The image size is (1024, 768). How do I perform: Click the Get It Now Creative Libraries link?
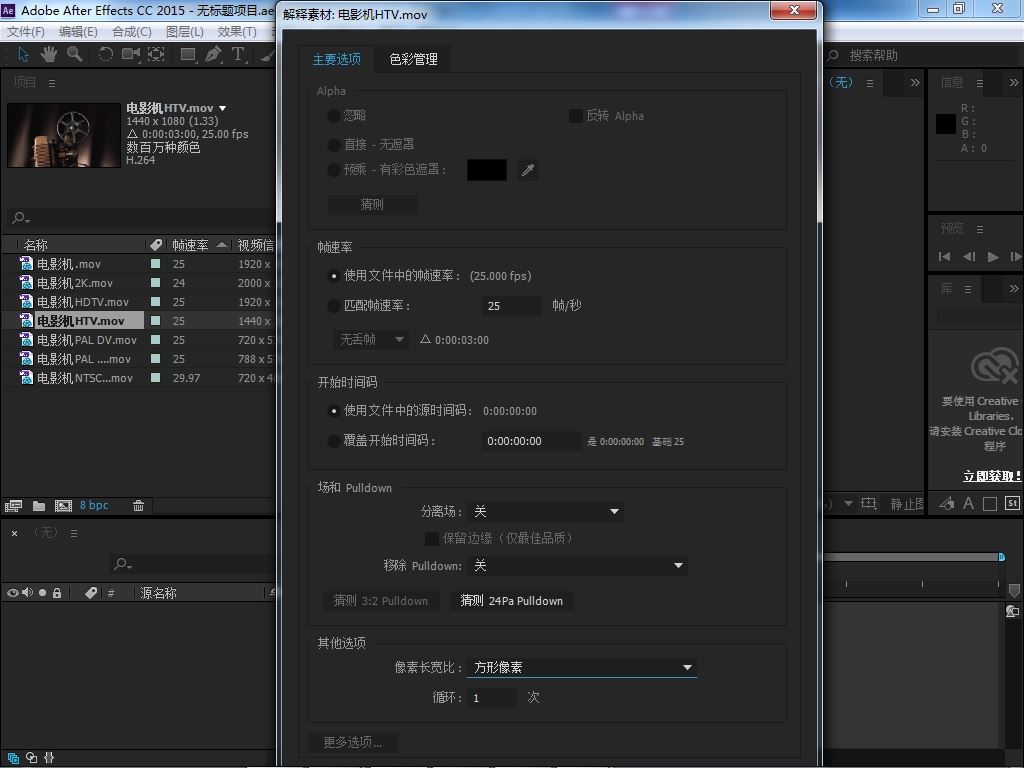tap(991, 476)
